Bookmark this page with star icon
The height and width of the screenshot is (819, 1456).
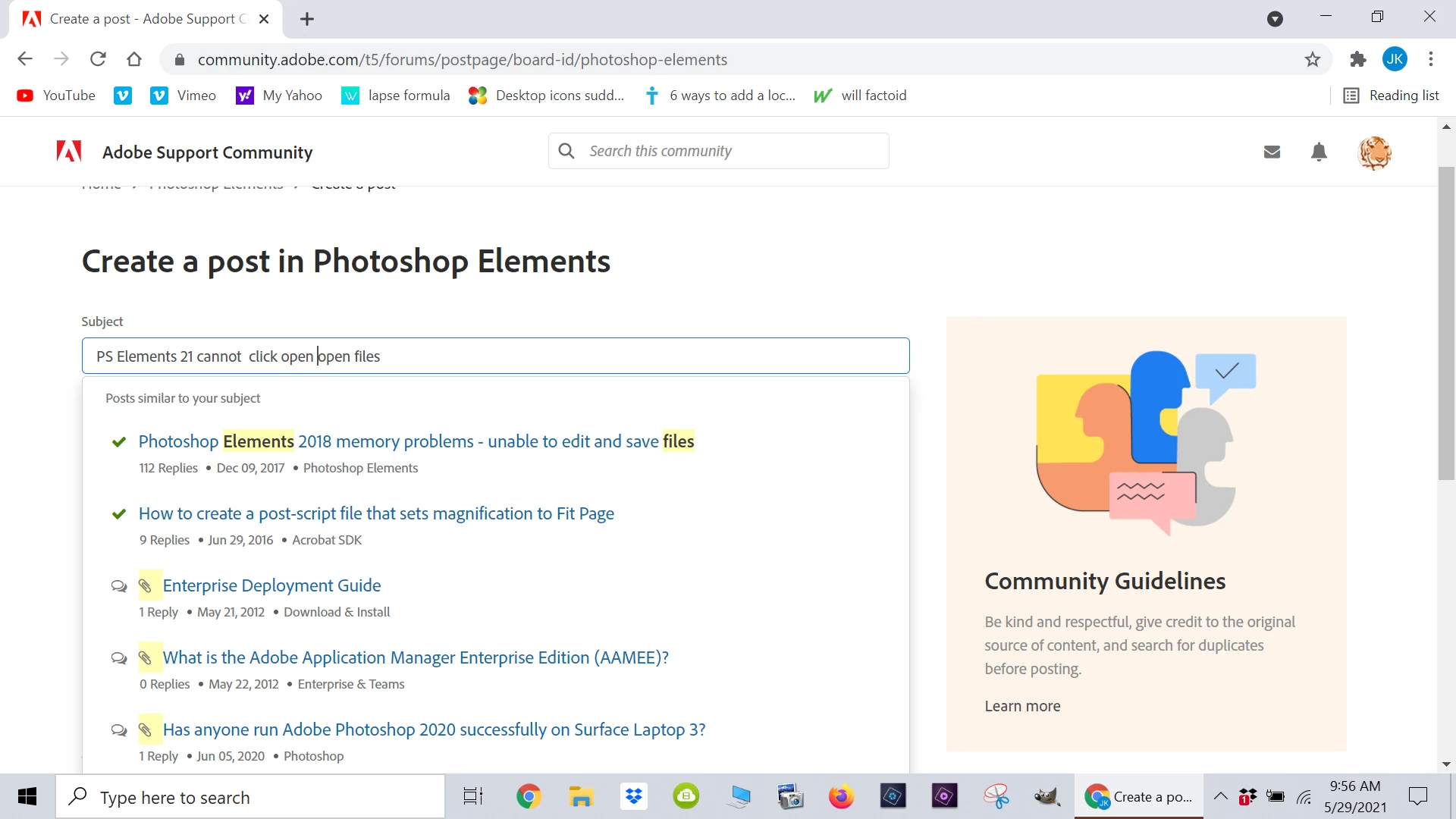click(x=1313, y=59)
